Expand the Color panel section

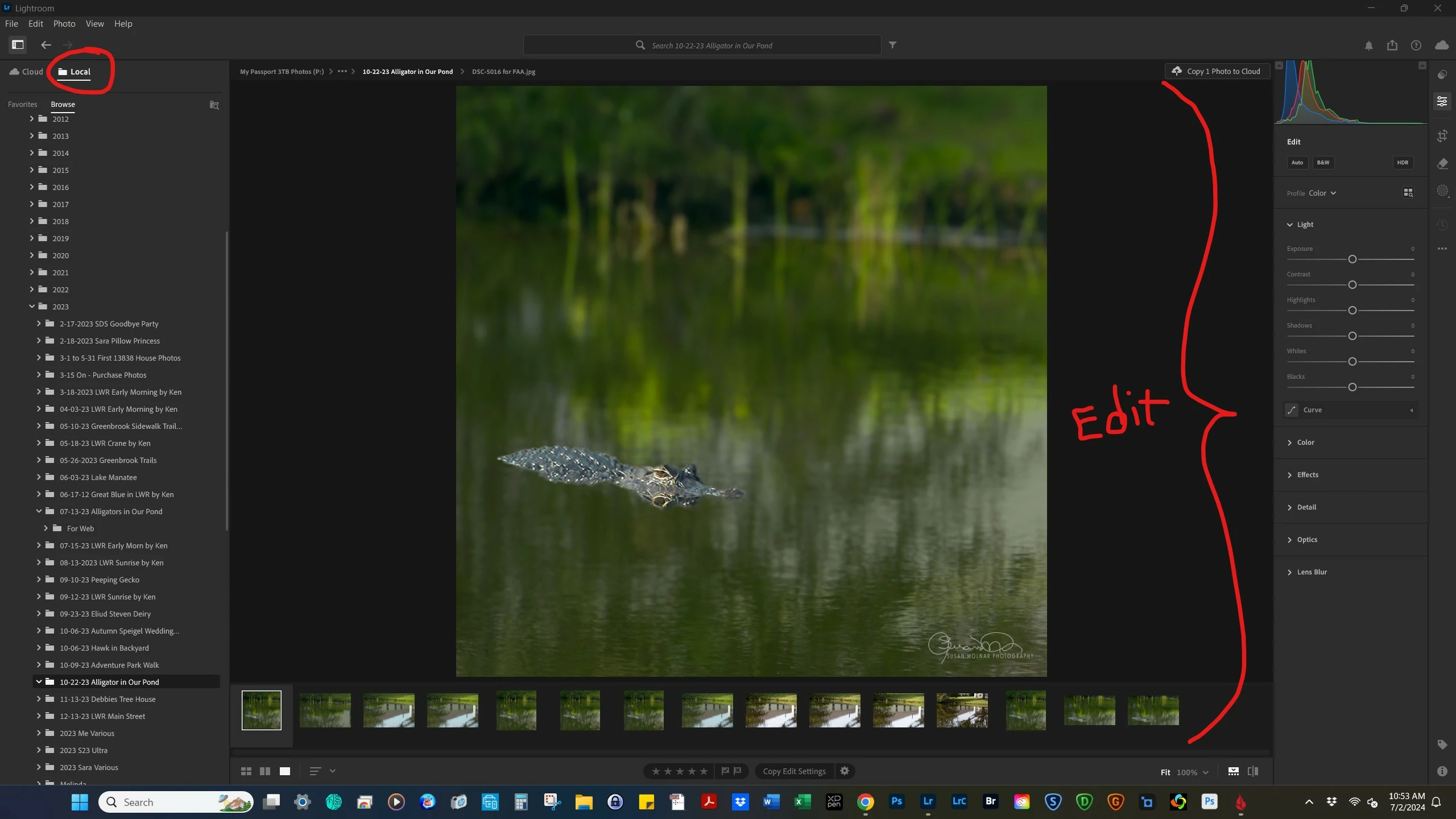click(1305, 442)
